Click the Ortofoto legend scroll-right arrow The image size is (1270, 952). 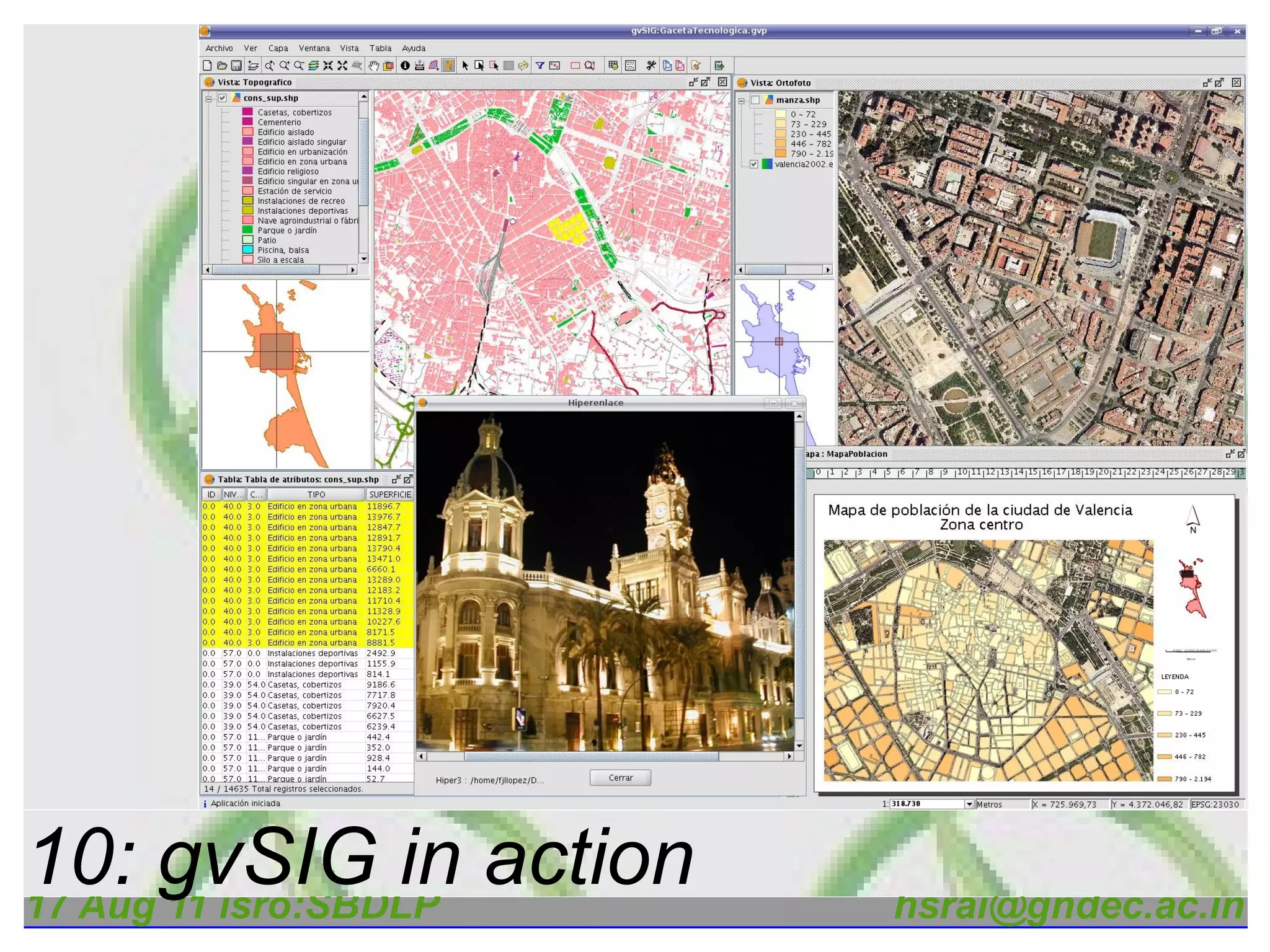point(828,270)
